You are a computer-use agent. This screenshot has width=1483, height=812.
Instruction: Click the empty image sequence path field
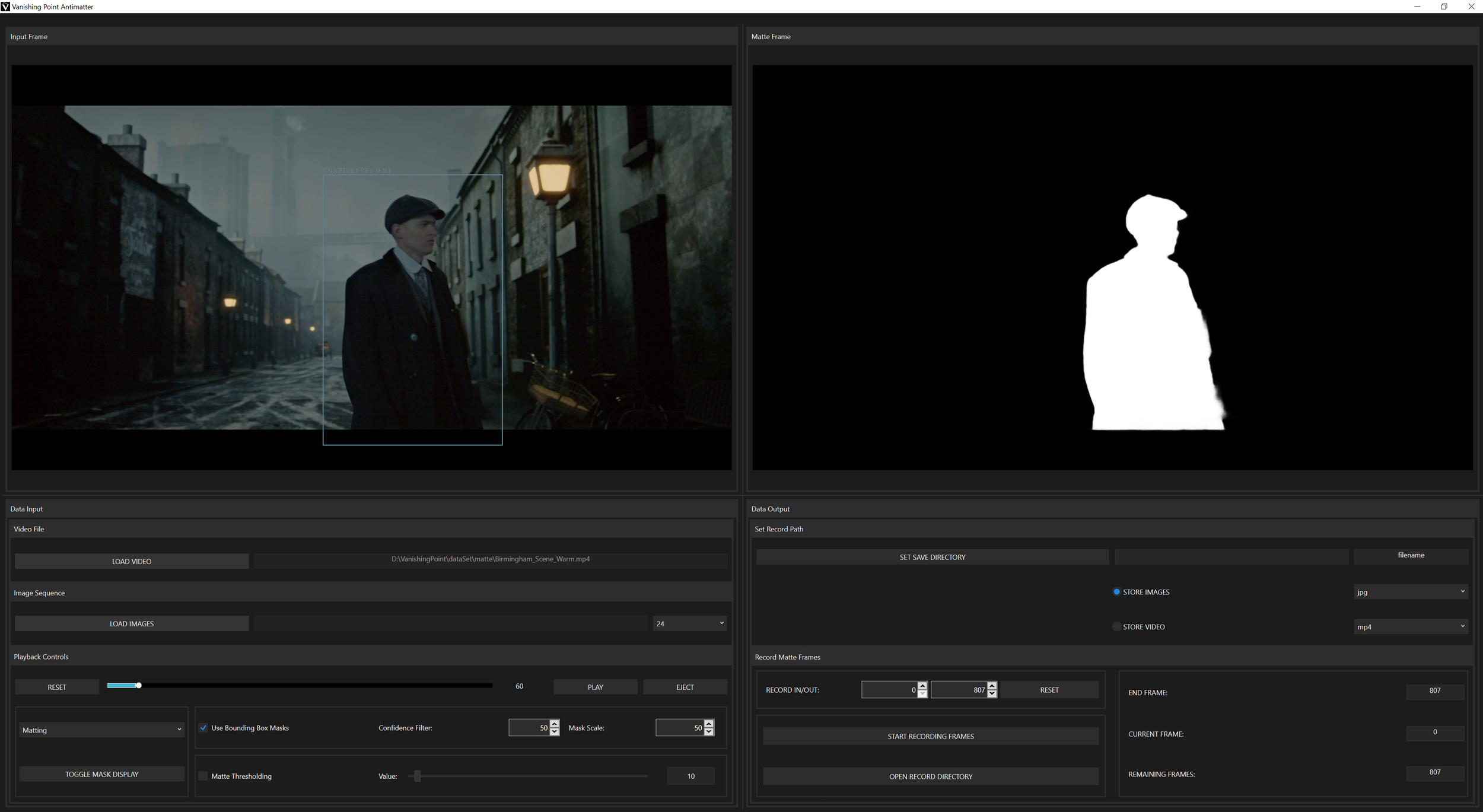[451, 623]
